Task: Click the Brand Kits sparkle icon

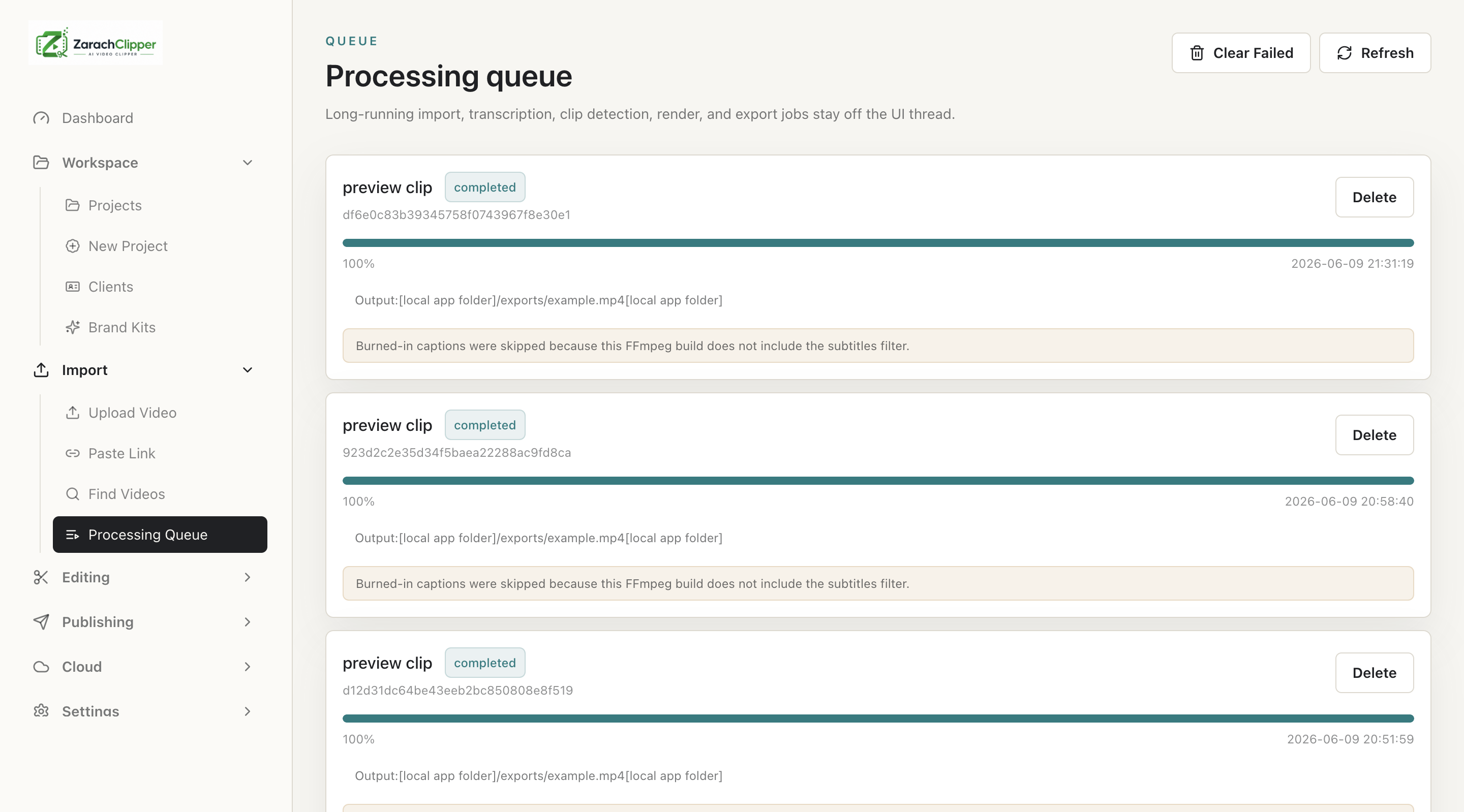Action: [72, 327]
